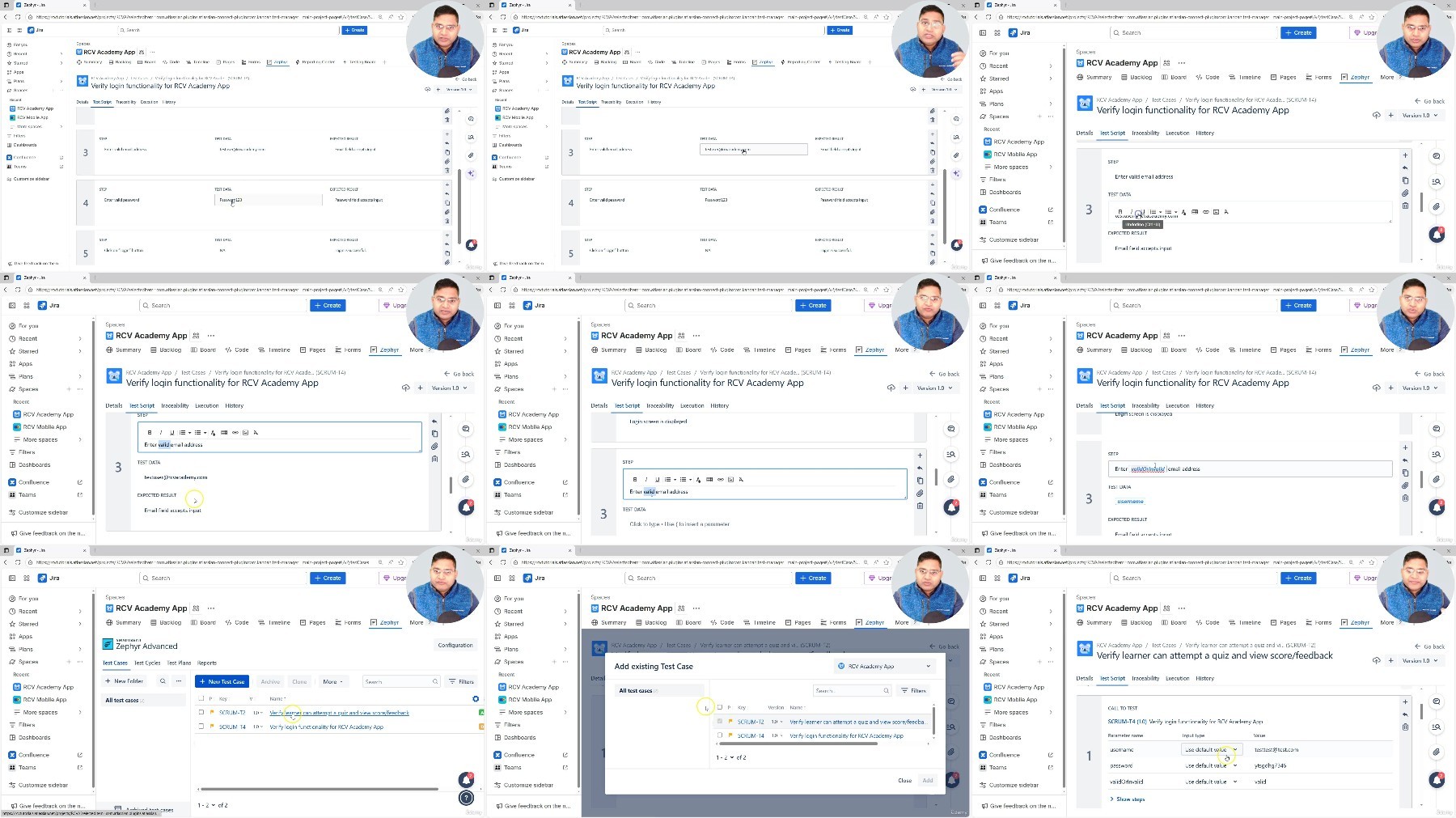1456x818 pixels.
Task: Click the Click to type test data placeholder
Action: [x=679, y=524]
